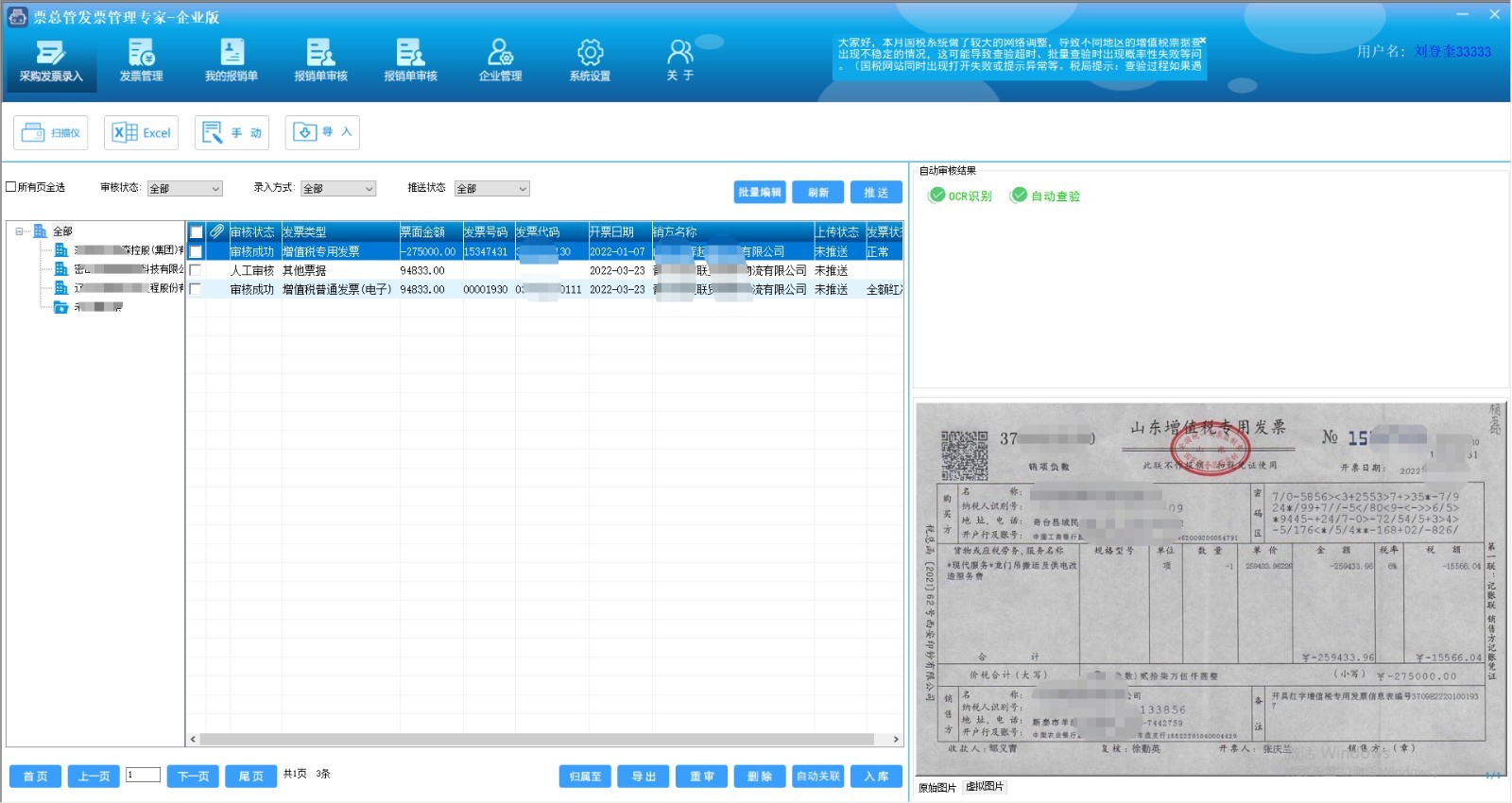The image size is (1512, 803).
Task: Export with the Excel icon button
Action: pyautogui.click(x=142, y=133)
